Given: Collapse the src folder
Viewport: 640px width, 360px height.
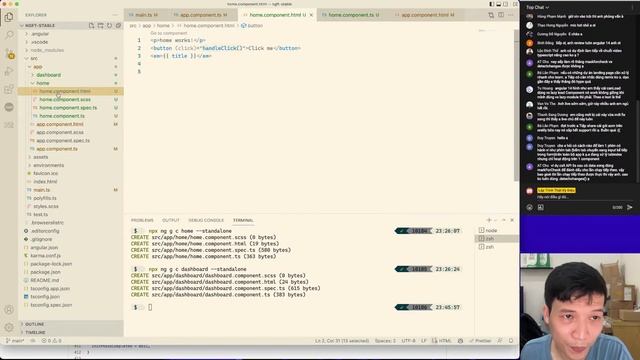Looking at the screenshot, I should [x=33, y=58].
